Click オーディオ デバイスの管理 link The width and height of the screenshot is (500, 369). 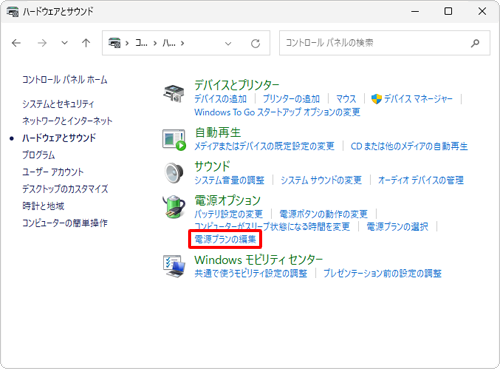point(421,180)
